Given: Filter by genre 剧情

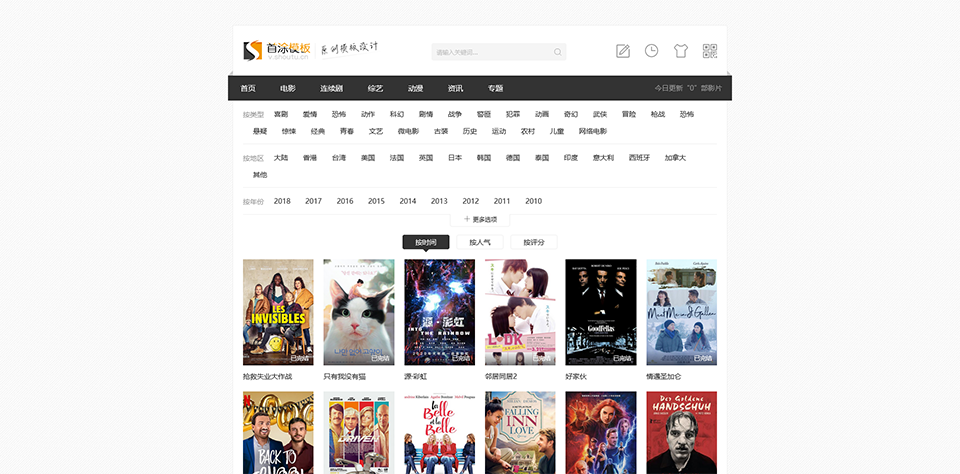Looking at the screenshot, I should [x=426, y=115].
